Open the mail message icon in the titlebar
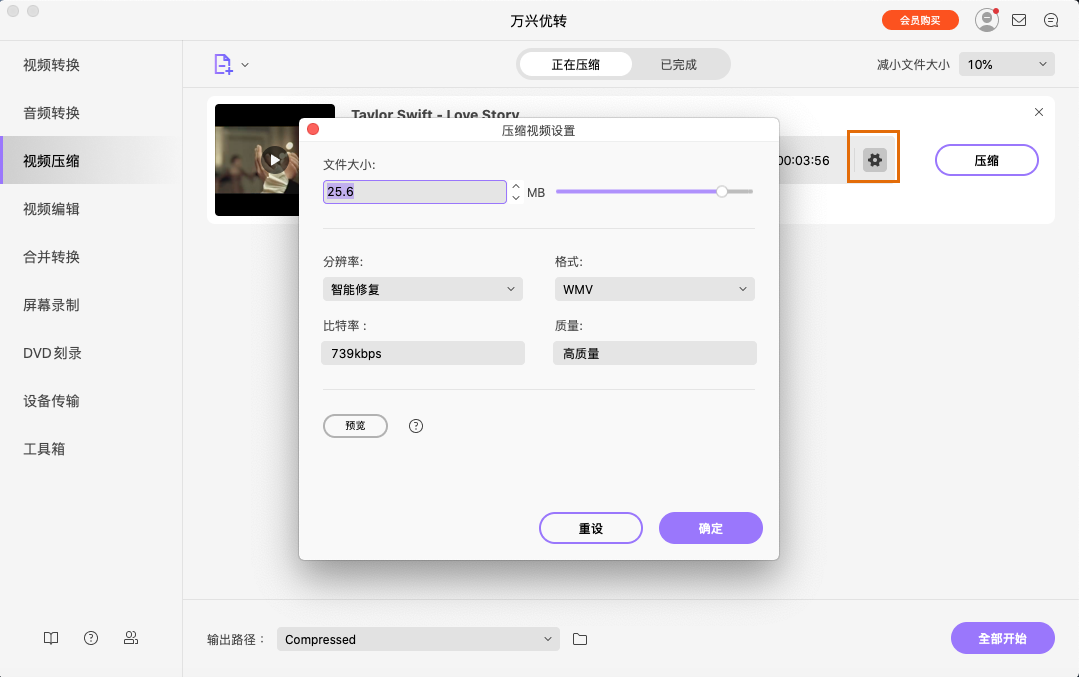The image size is (1079, 677). coord(1019,19)
